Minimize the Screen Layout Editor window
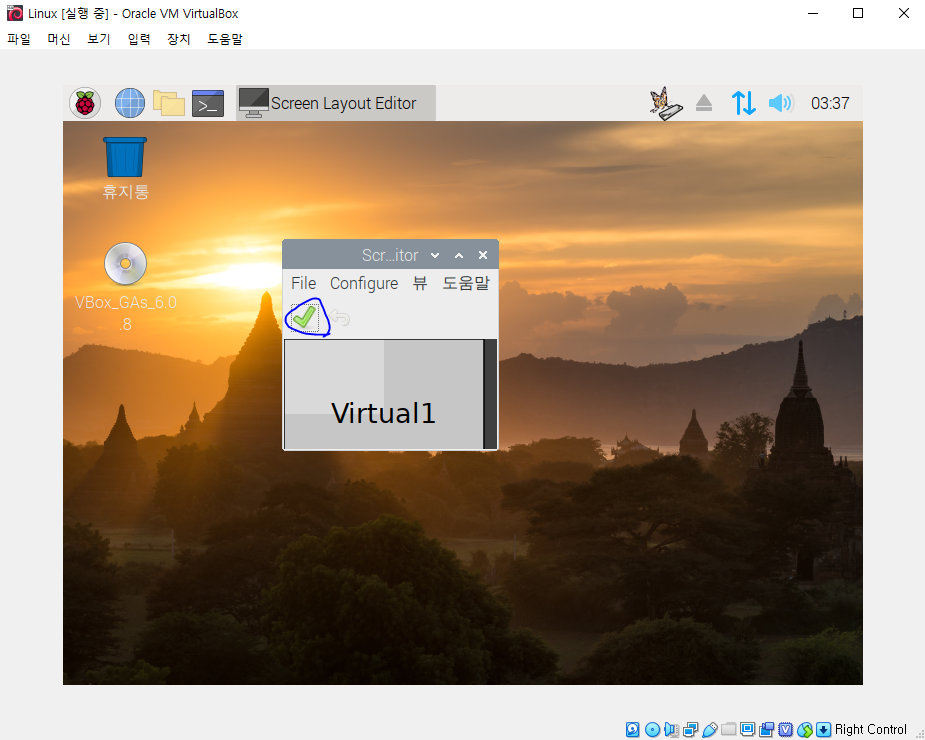The image size is (925, 740). [x=435, y=256]
